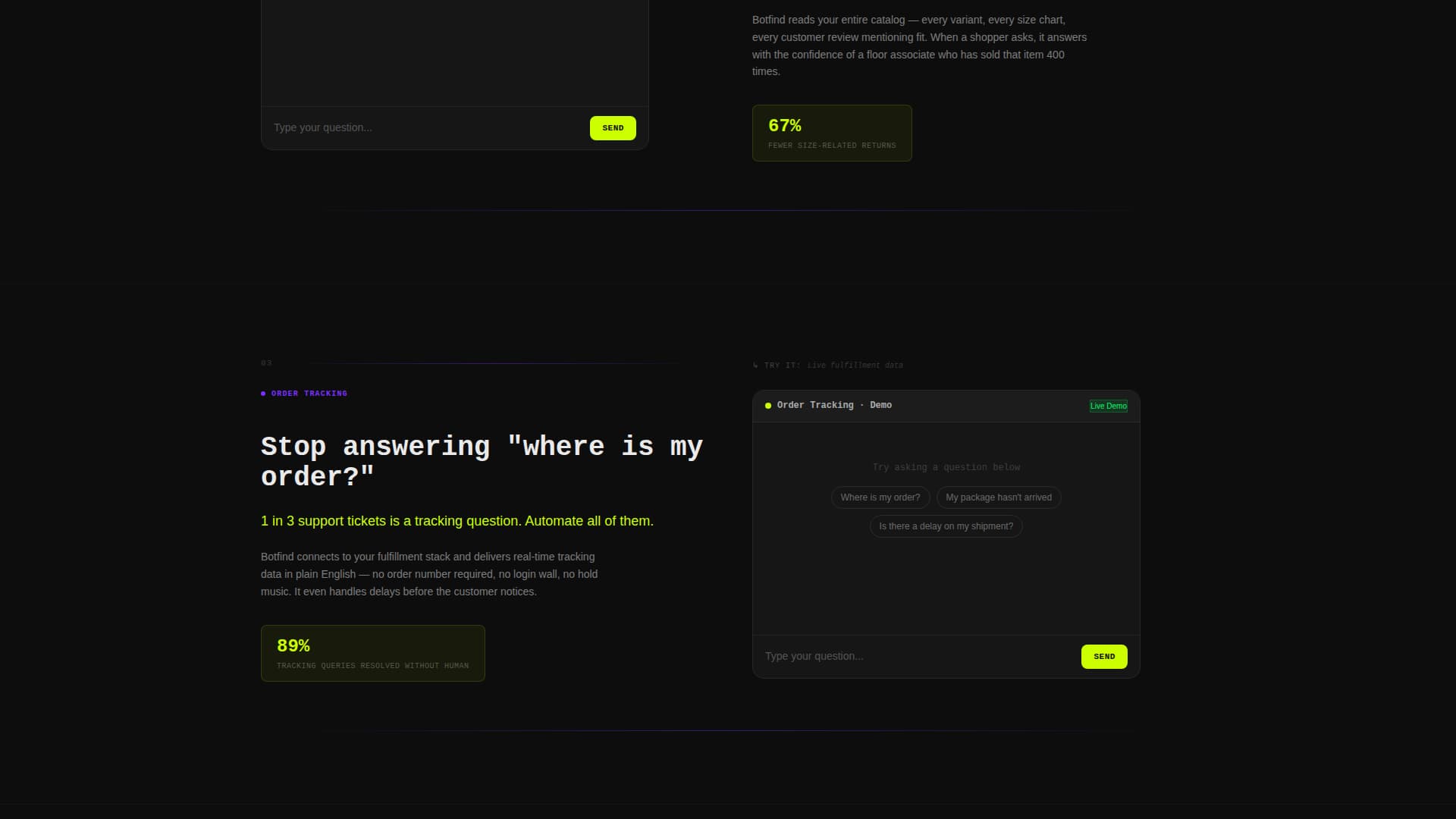Click the 'TRY IT: Live fulfillment data' label
1456x819 pixels.
[827, 366]
